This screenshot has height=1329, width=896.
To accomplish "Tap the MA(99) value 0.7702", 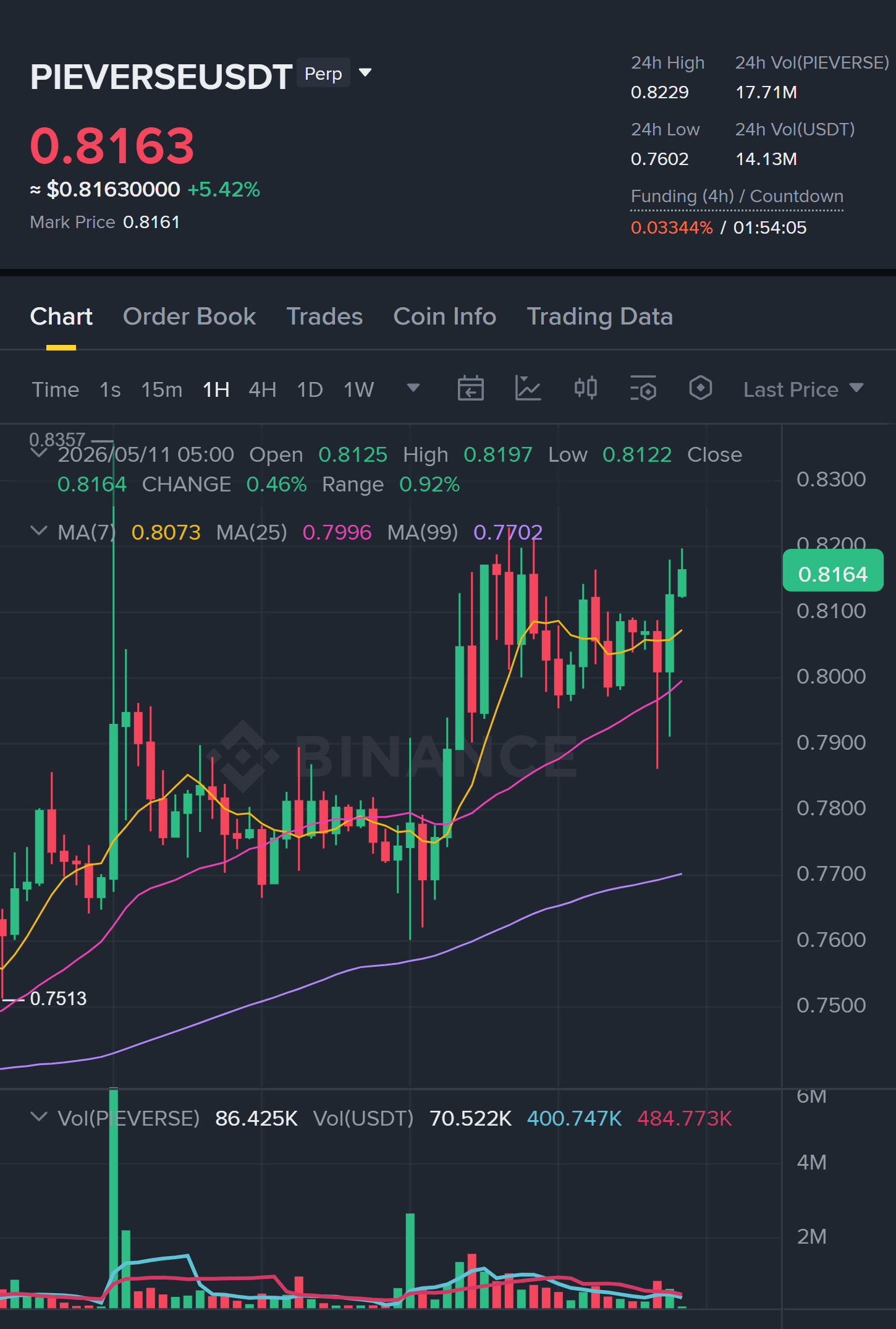I will (508, 532).
